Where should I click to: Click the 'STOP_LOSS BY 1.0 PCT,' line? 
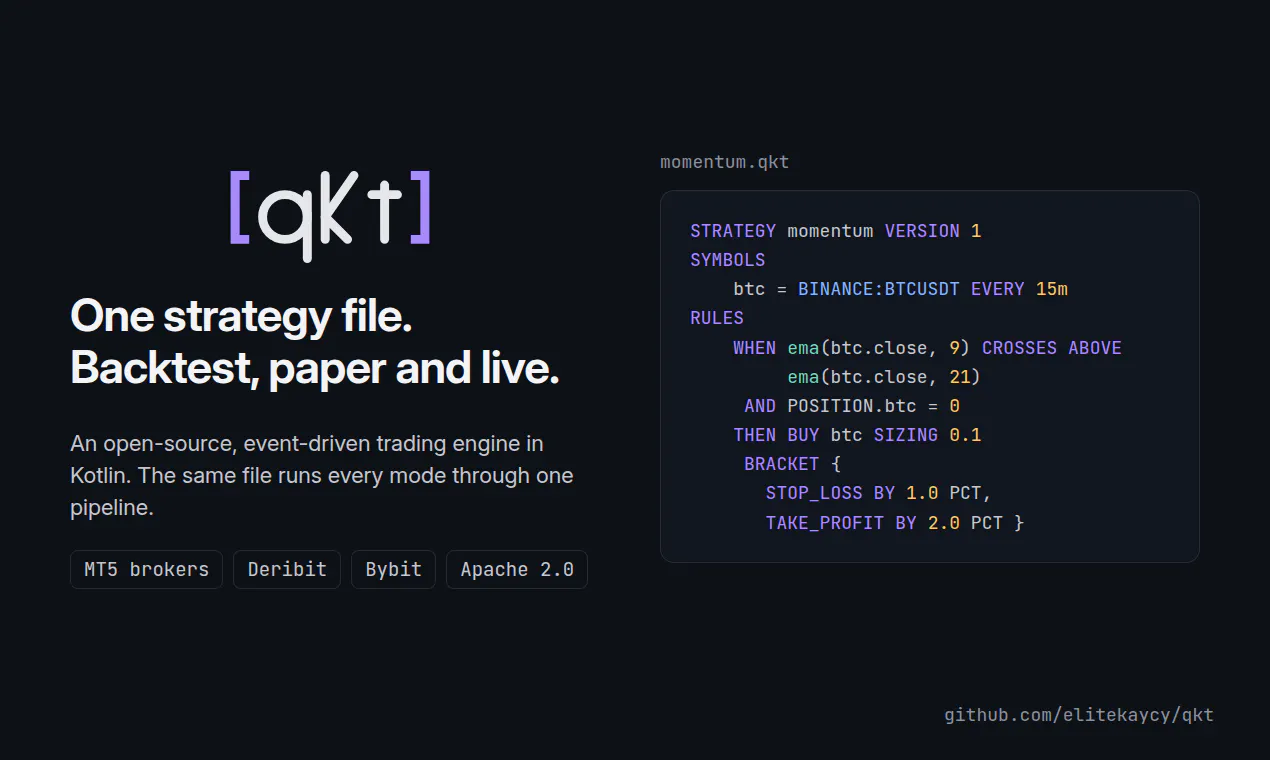pyautogui.click(x=879, y=493)
